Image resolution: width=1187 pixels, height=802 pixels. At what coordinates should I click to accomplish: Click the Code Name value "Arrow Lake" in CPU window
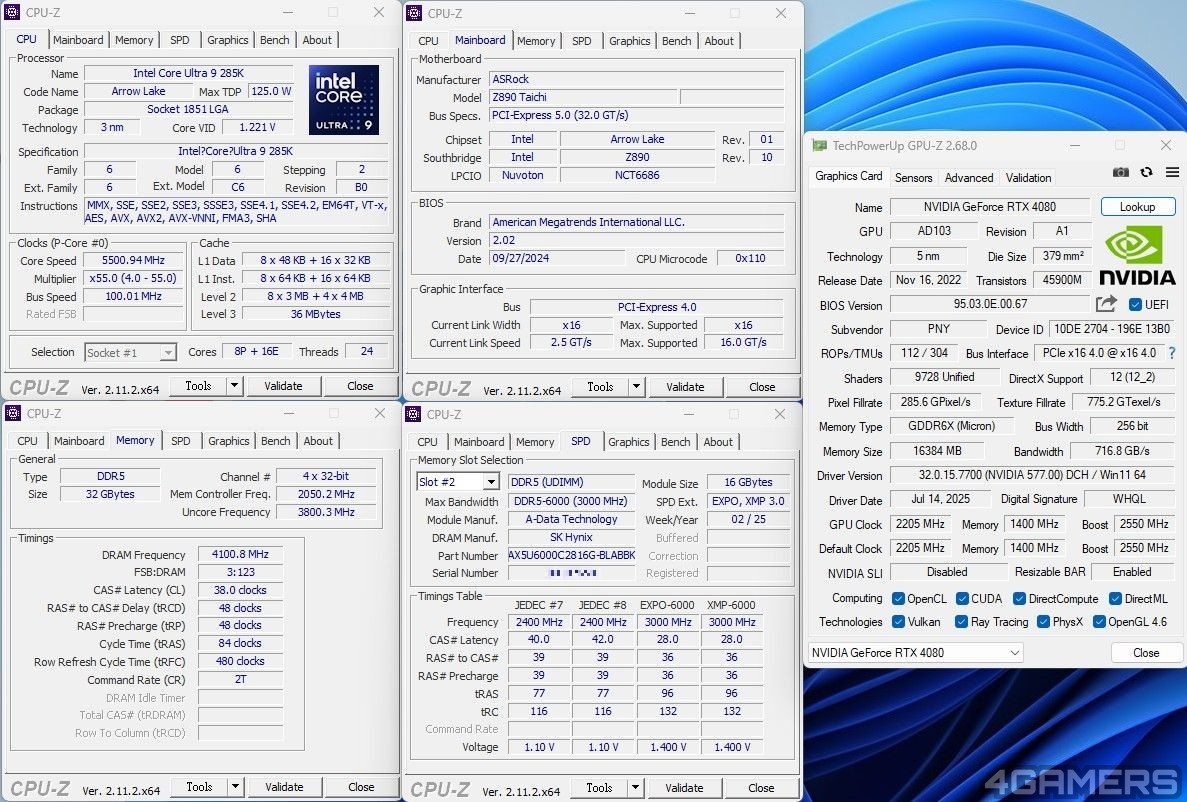click(x=138, y=92)
